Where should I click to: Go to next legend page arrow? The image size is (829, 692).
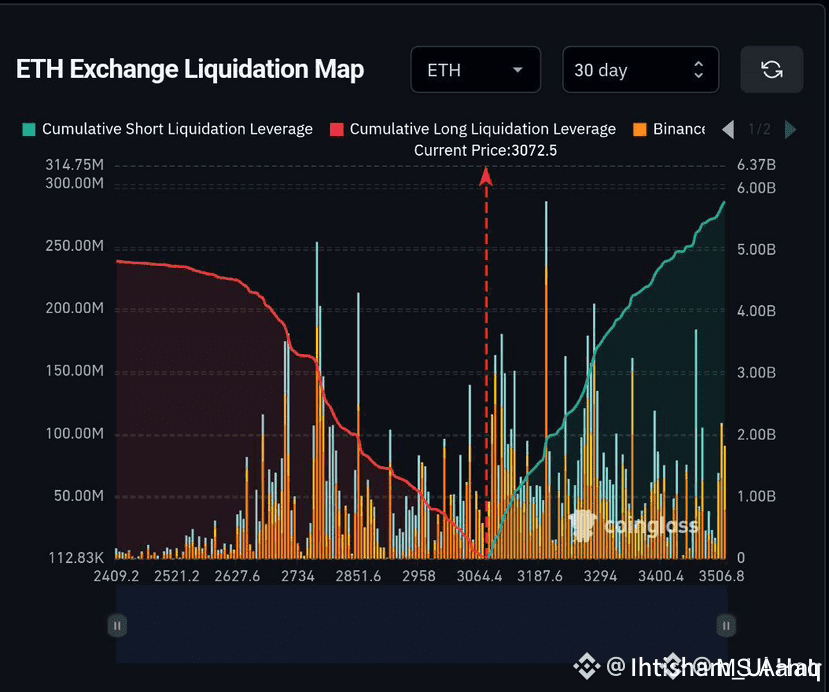point(790,129)
